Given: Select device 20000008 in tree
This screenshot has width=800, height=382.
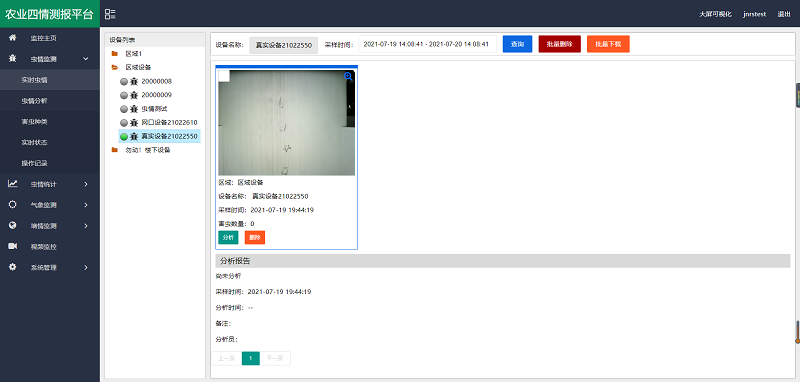Looking at the screenshot, I should 156,81.
